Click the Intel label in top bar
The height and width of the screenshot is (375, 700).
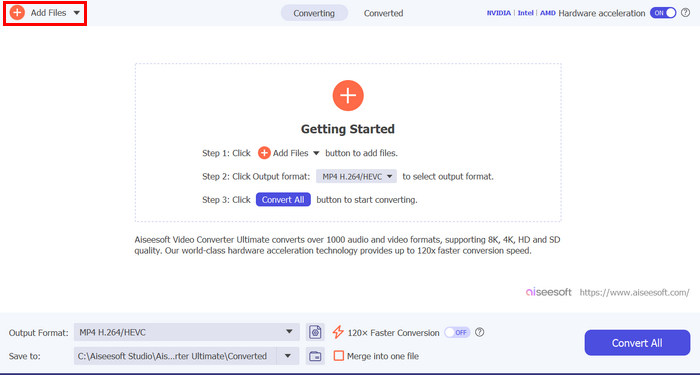[525, 13]
